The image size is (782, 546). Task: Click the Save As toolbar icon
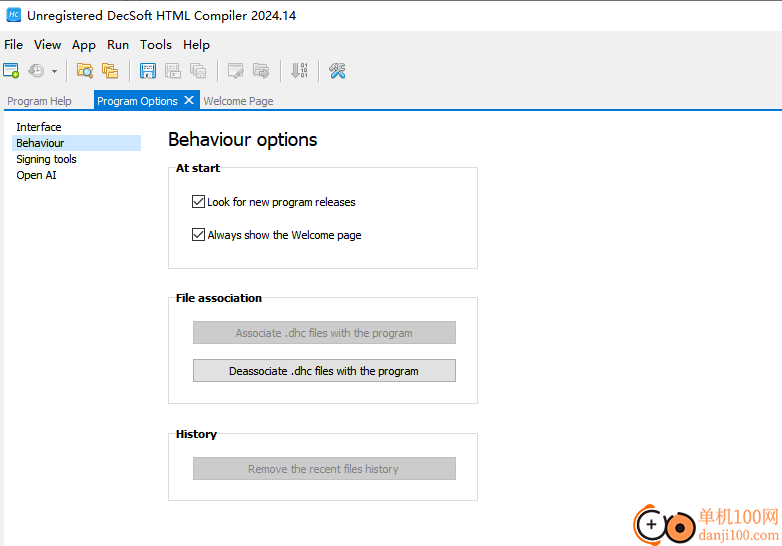point(173,71)
